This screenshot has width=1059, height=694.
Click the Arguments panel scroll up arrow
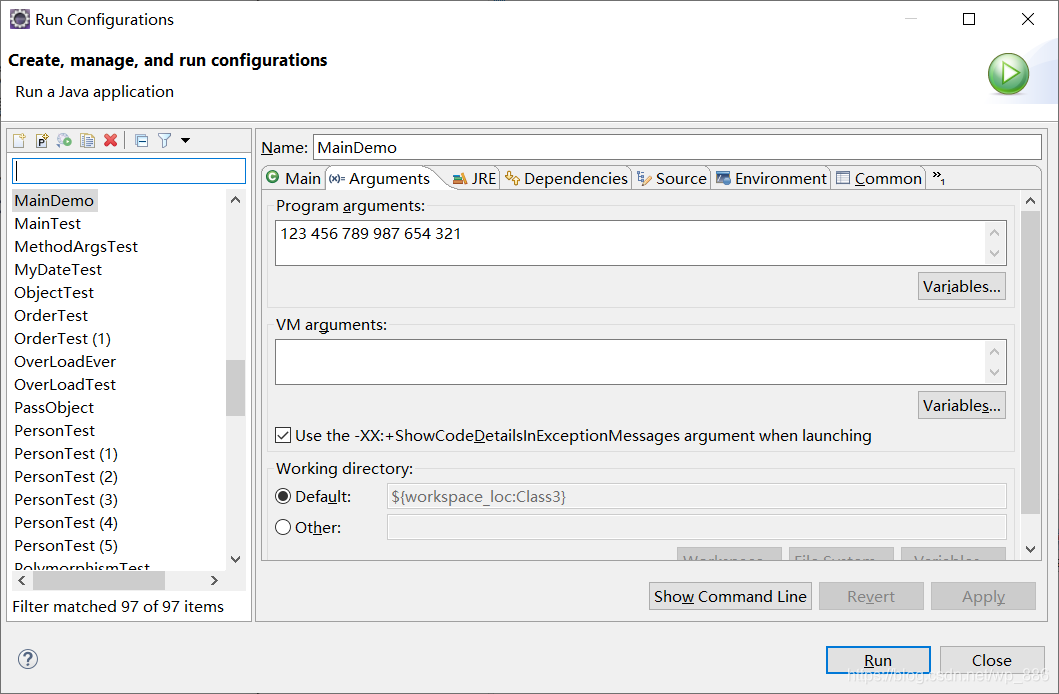[x=1030, y=201]
